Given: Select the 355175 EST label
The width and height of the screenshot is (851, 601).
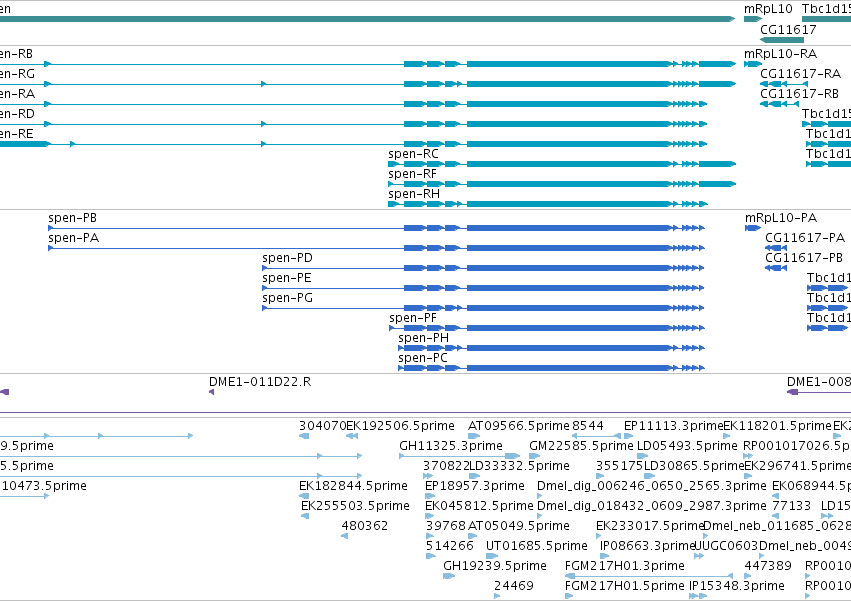Looking at the screenshot, I should click(x=619, y=466).
